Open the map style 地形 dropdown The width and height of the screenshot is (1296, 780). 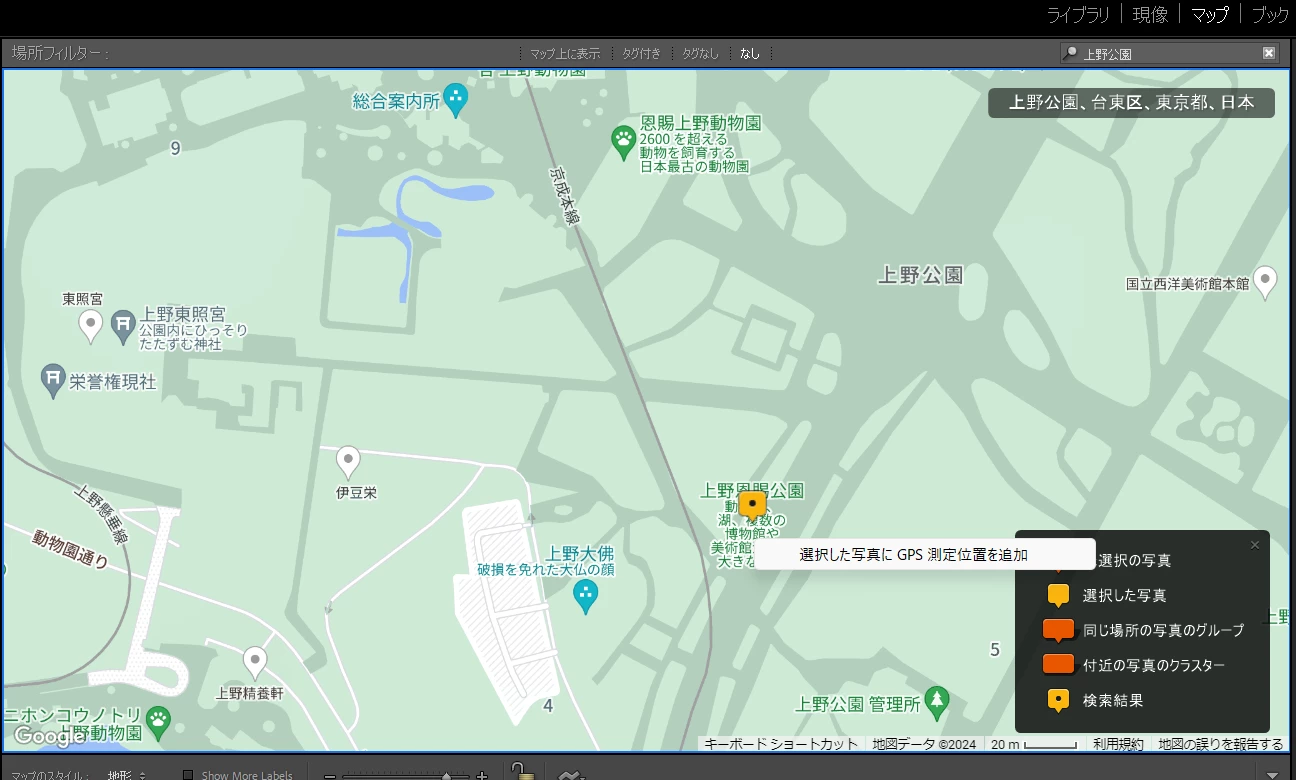[126, 775]
